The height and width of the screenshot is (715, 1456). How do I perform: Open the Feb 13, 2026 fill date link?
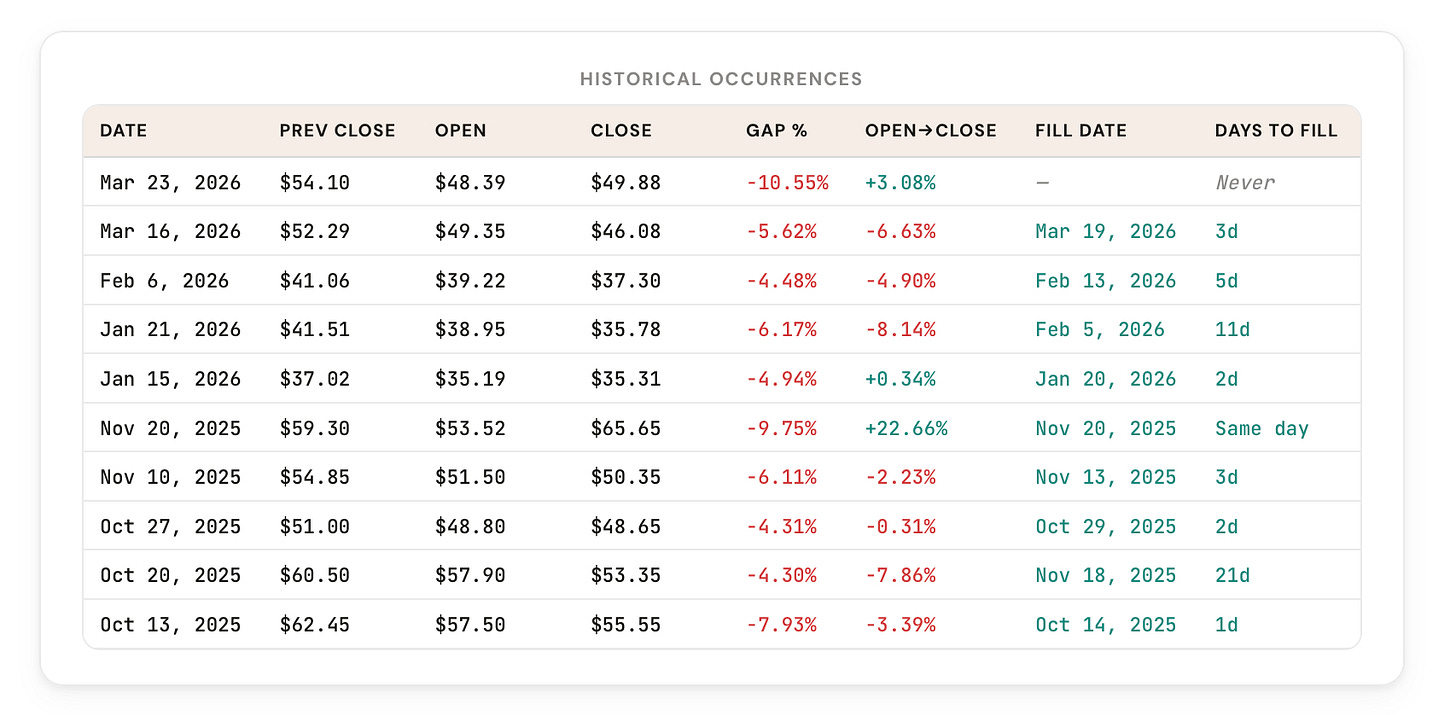(x=1106, y=280)
